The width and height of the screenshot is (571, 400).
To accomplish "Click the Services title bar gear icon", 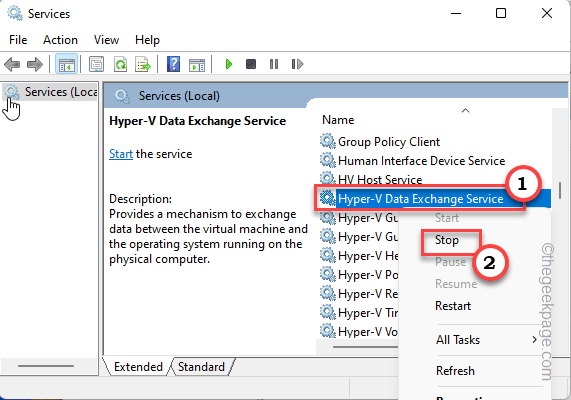I will coord(15,13).
